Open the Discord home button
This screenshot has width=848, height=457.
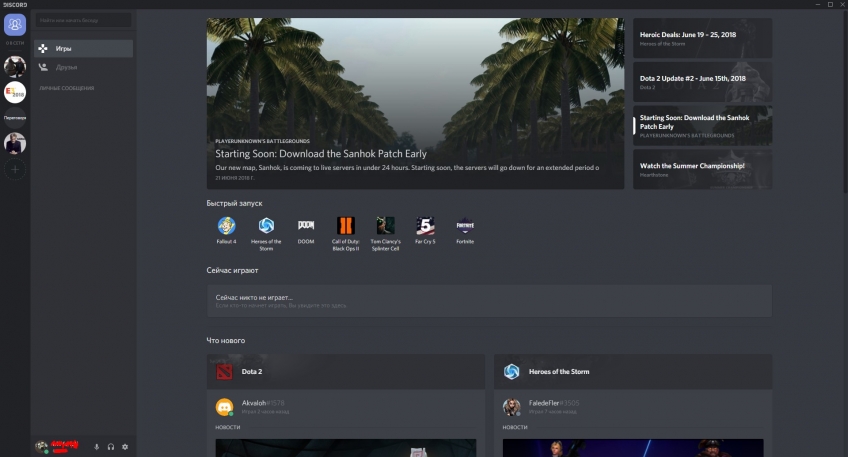tap(15, 24)
